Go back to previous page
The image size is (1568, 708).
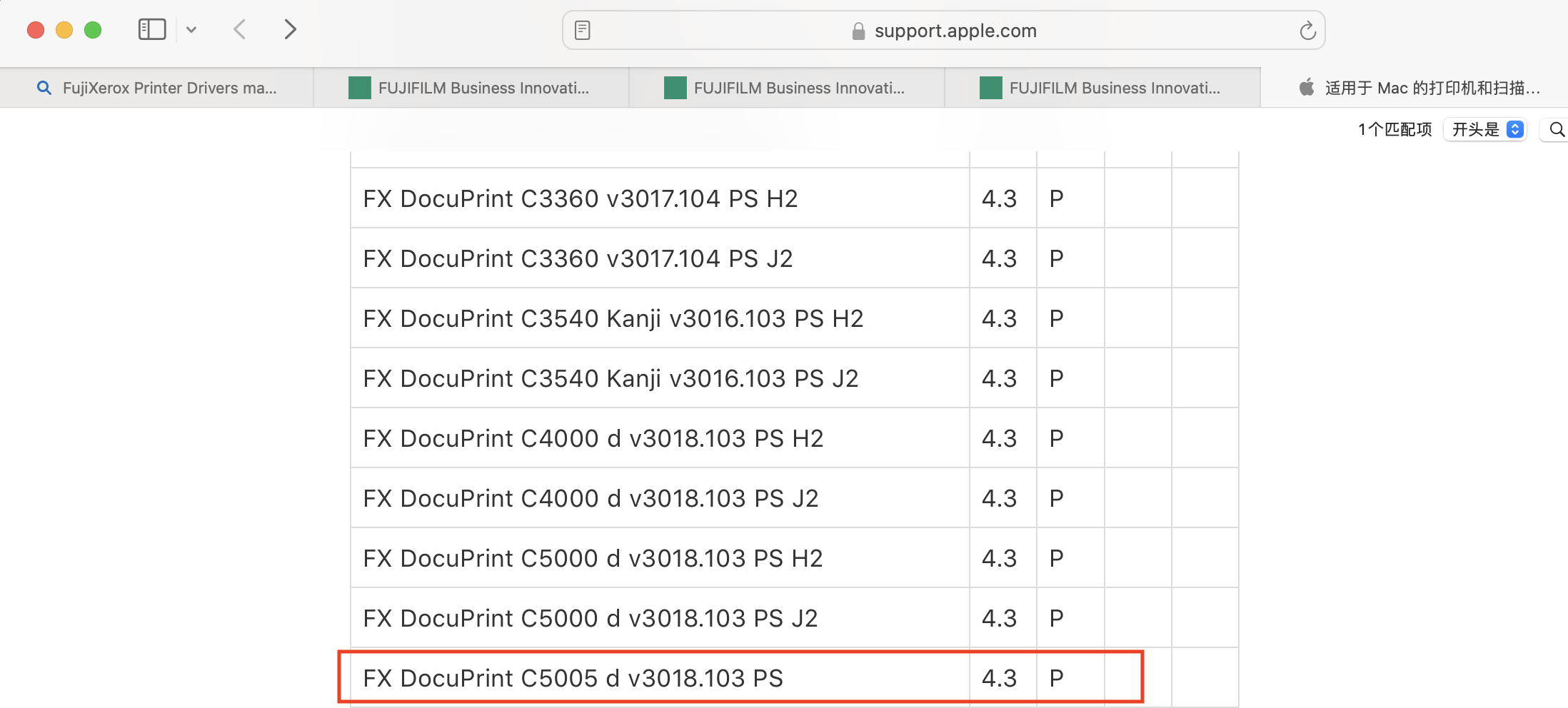pyautogui.click(x=240, y=29)
